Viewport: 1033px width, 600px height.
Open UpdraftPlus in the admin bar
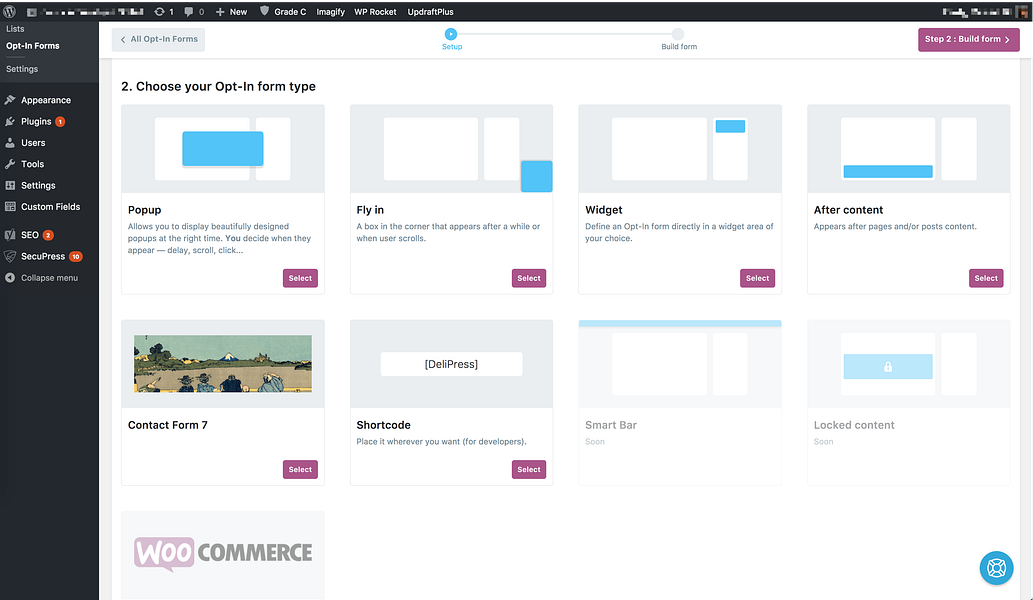(x=430, y=12)
